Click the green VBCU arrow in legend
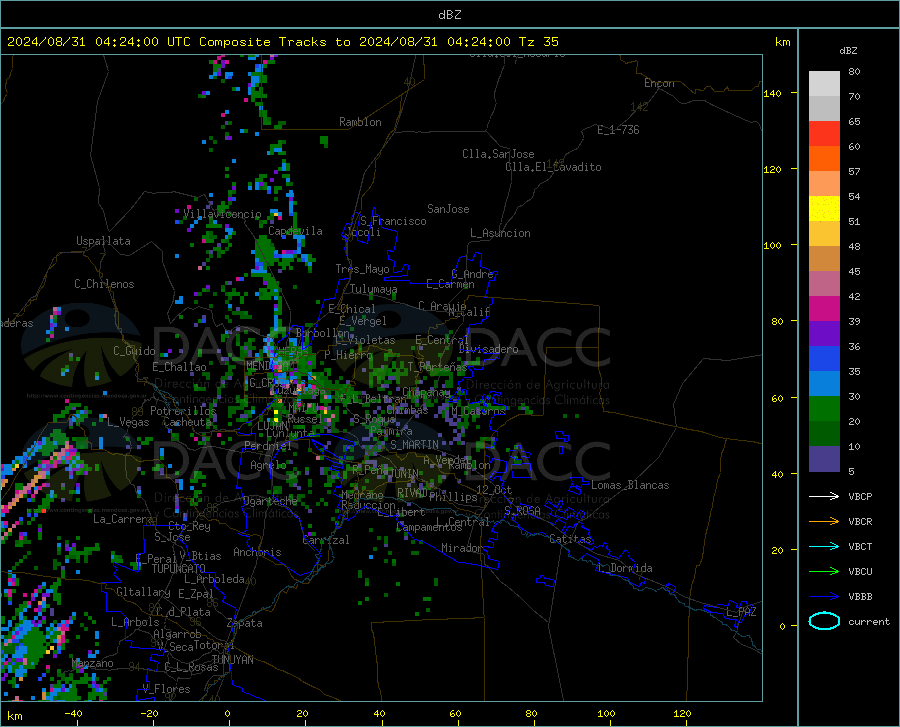The width and height of the screenshot is (900, 727). tap(824, 572)
